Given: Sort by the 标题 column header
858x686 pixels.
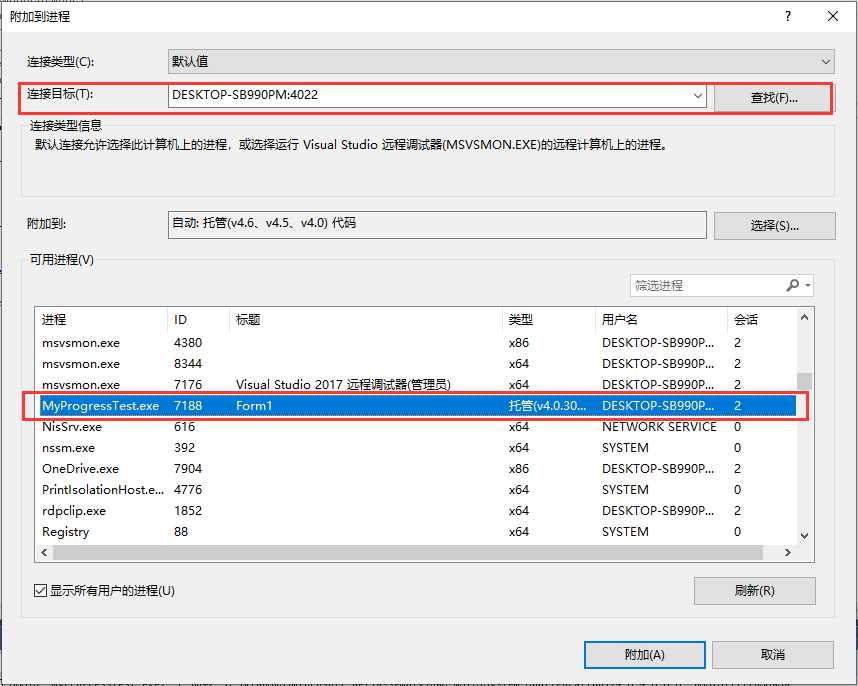Looking at the screenshot, I should (x=366, y=319).
